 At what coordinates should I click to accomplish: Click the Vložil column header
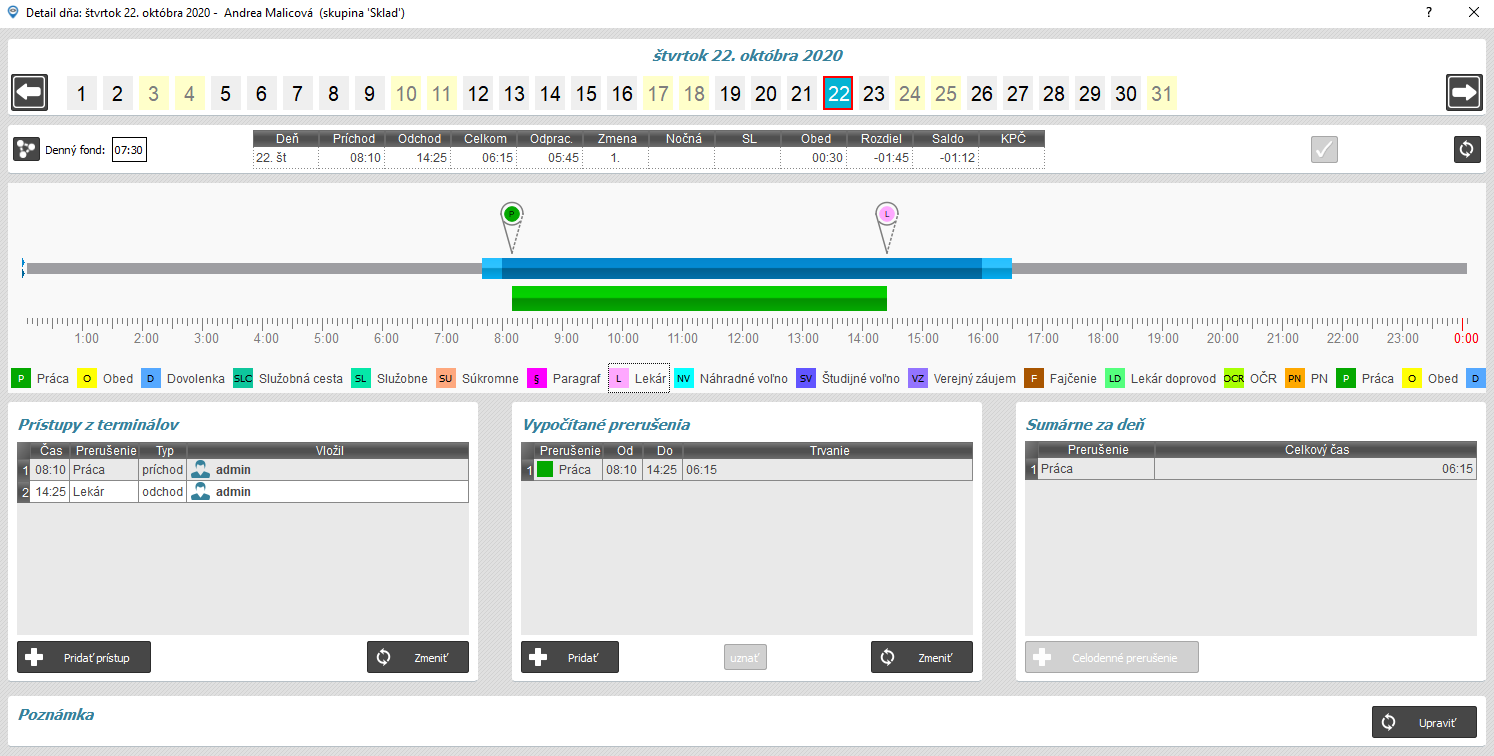click(x=328, y=451)
